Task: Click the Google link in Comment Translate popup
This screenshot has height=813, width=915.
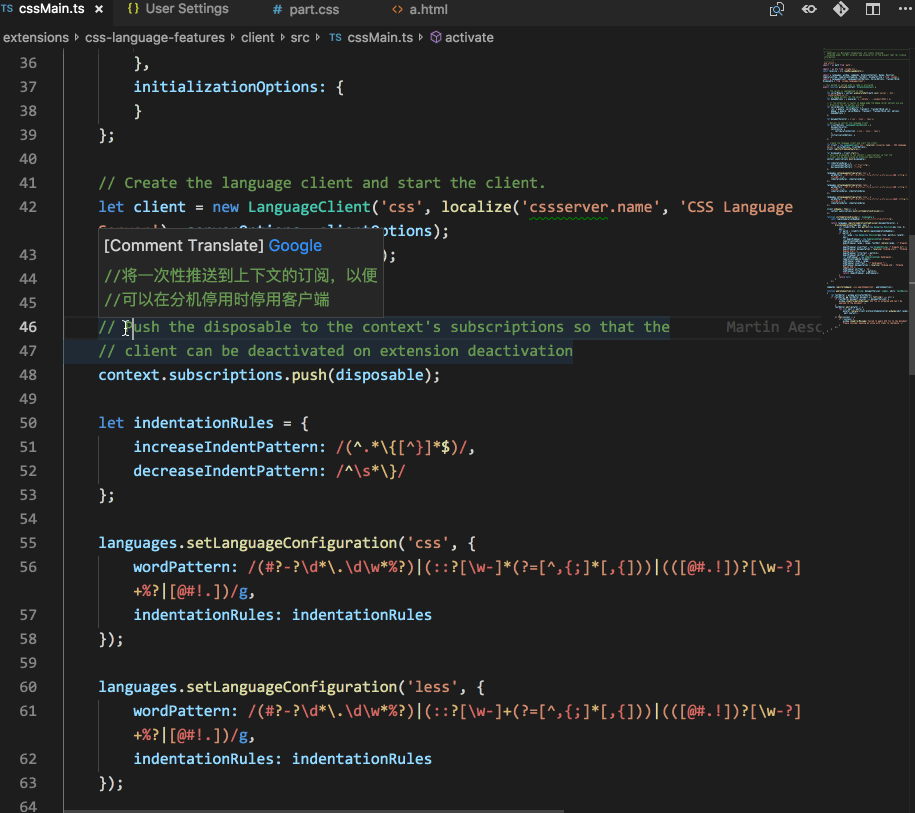Action: coord(295,246)
